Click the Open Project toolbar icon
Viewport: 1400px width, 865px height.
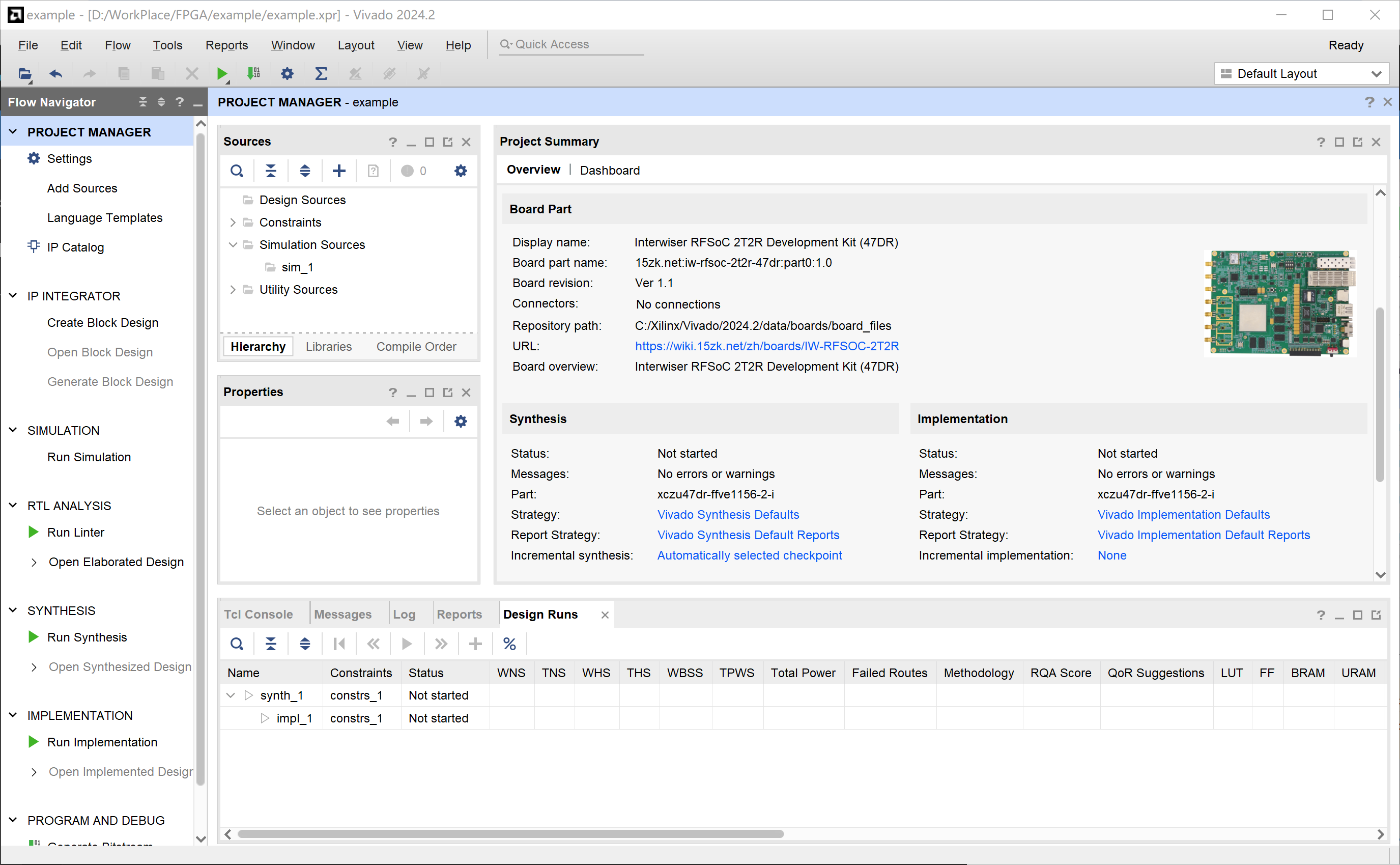click(x=24, y=74)
